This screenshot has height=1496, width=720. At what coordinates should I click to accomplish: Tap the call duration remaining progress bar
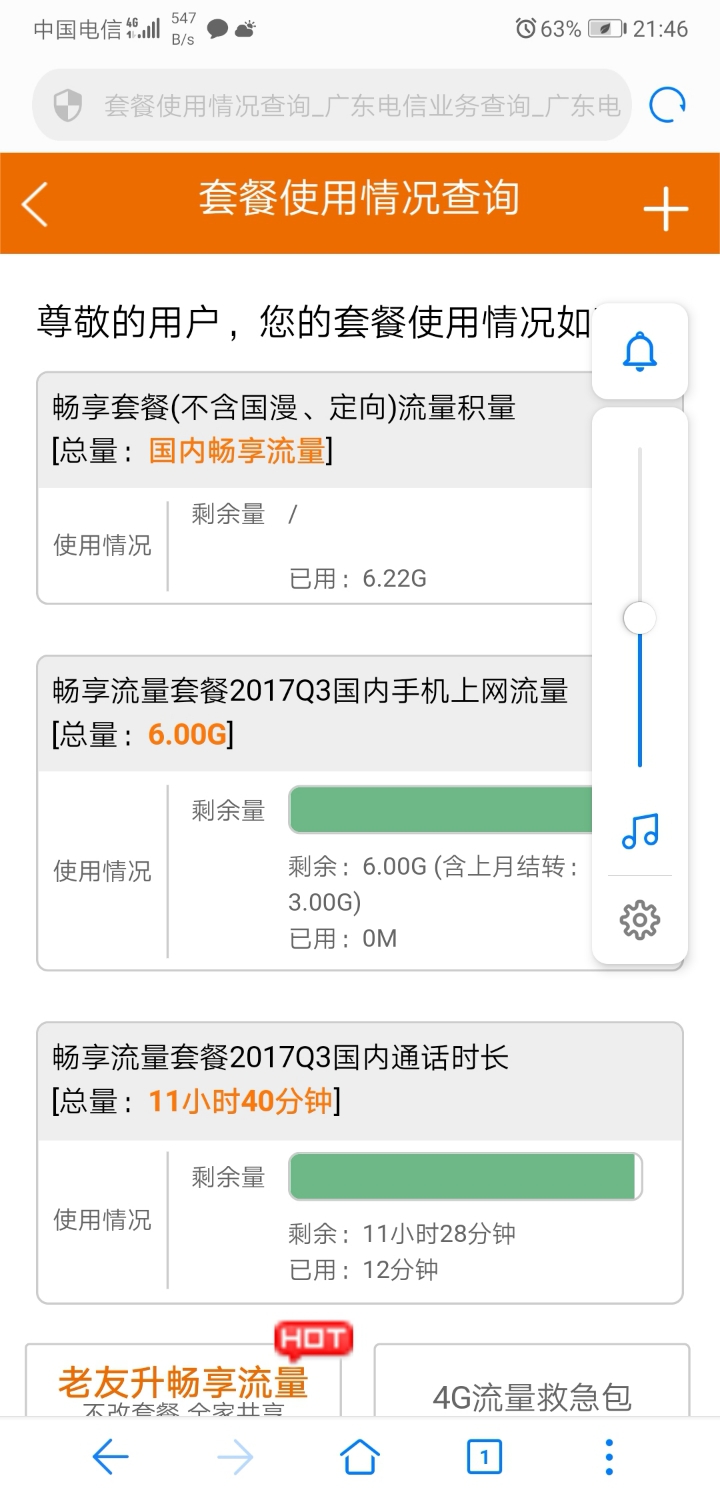click(465, 1176)
